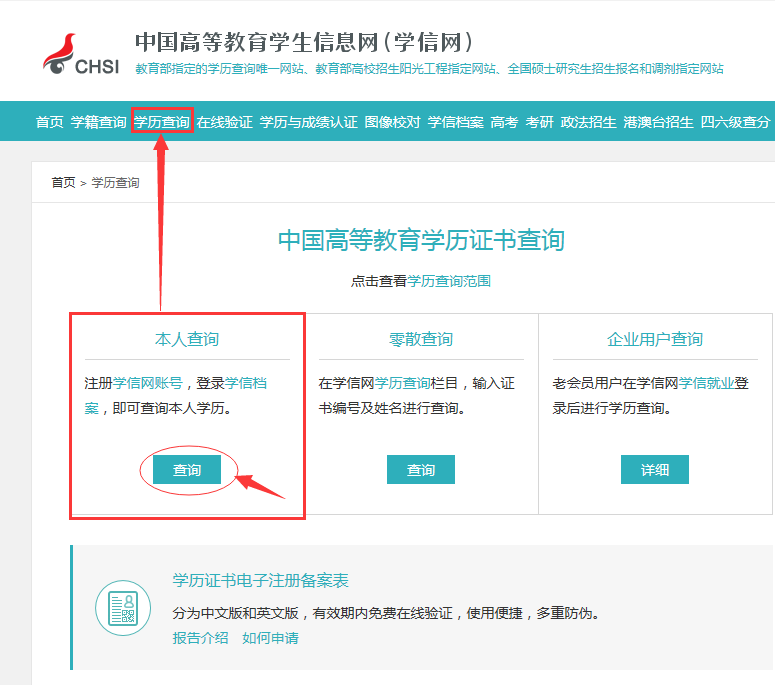This screenshot has height=685, width=775.
Task: Click the electronic registration form icon
Action: pos(123,608)
